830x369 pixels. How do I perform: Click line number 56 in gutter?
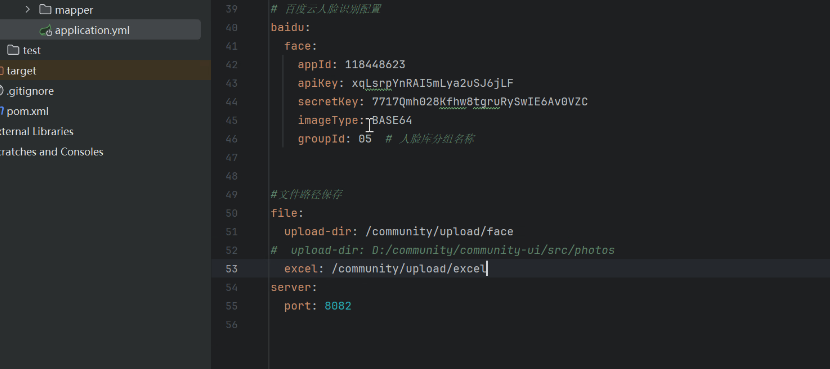[x=231, y=325]
